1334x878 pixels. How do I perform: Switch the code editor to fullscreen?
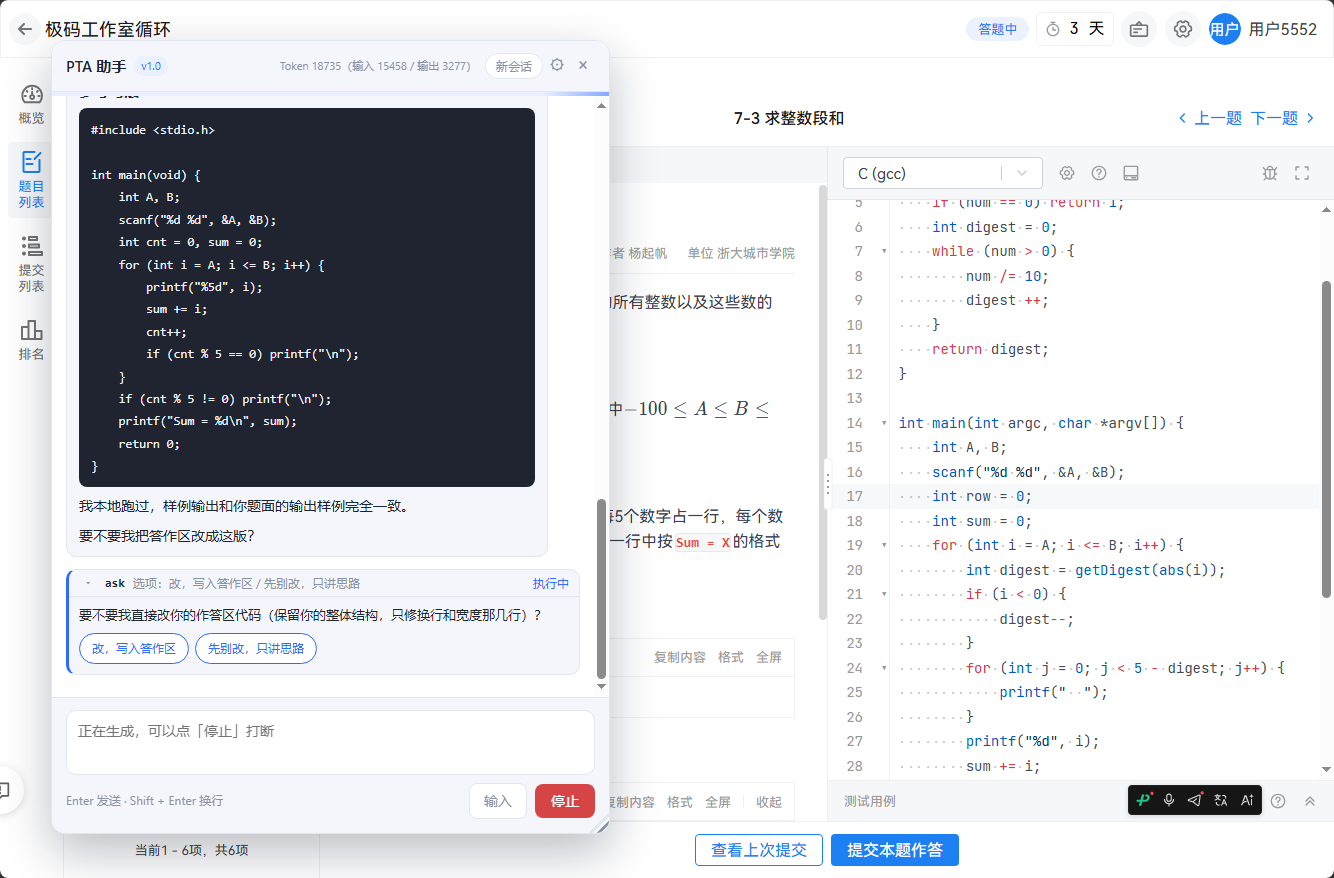pos(1302,173)
